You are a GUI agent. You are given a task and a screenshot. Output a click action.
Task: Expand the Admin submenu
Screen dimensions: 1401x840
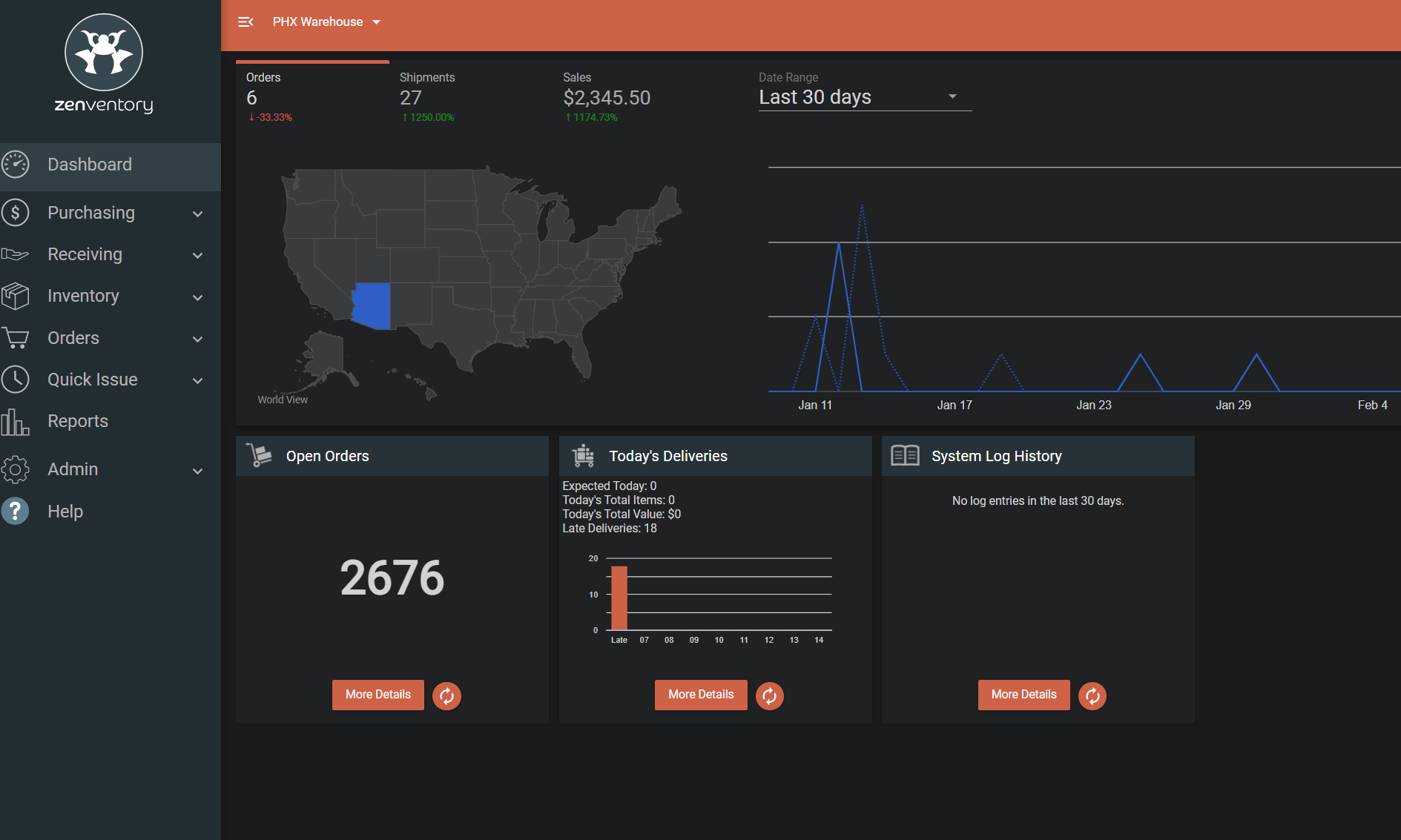(197, 470)
